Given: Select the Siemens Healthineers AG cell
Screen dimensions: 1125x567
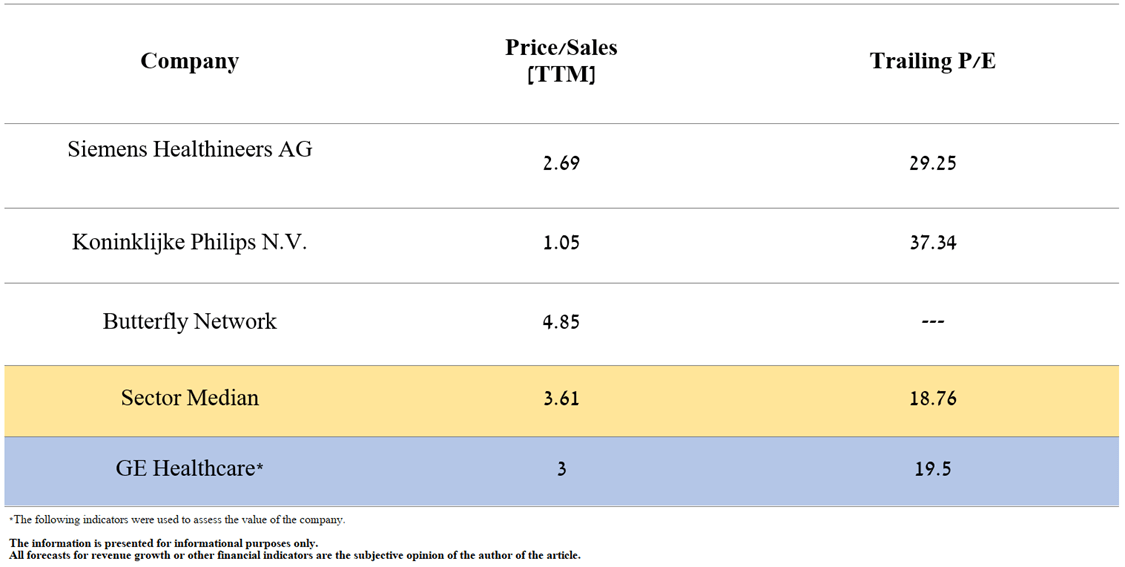Looking at the screenshot, I should click(x=190, y=149).
